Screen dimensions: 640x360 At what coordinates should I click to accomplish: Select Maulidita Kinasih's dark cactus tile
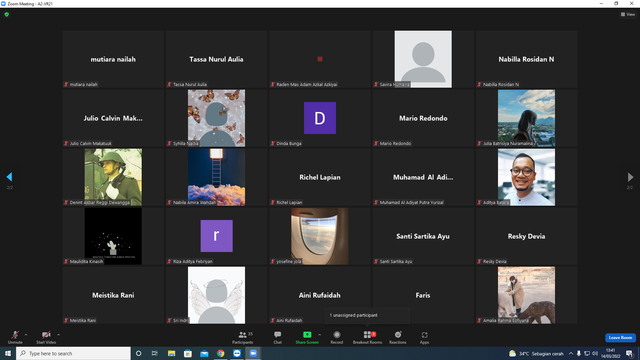click(x=113, y=236)
